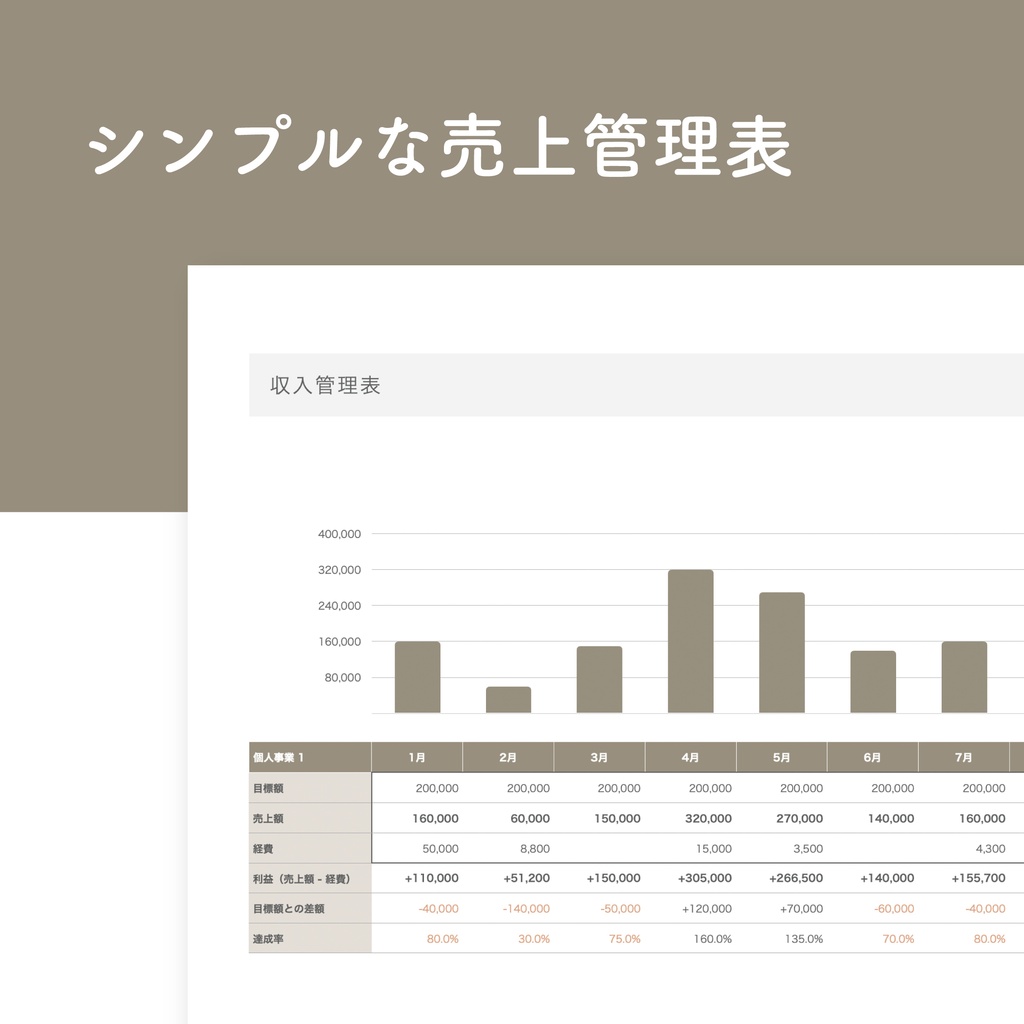This screenshot has height=1024, width=1024.
Task: Select achievement rate cell 160.0%
Action: (x=690, y=938)
